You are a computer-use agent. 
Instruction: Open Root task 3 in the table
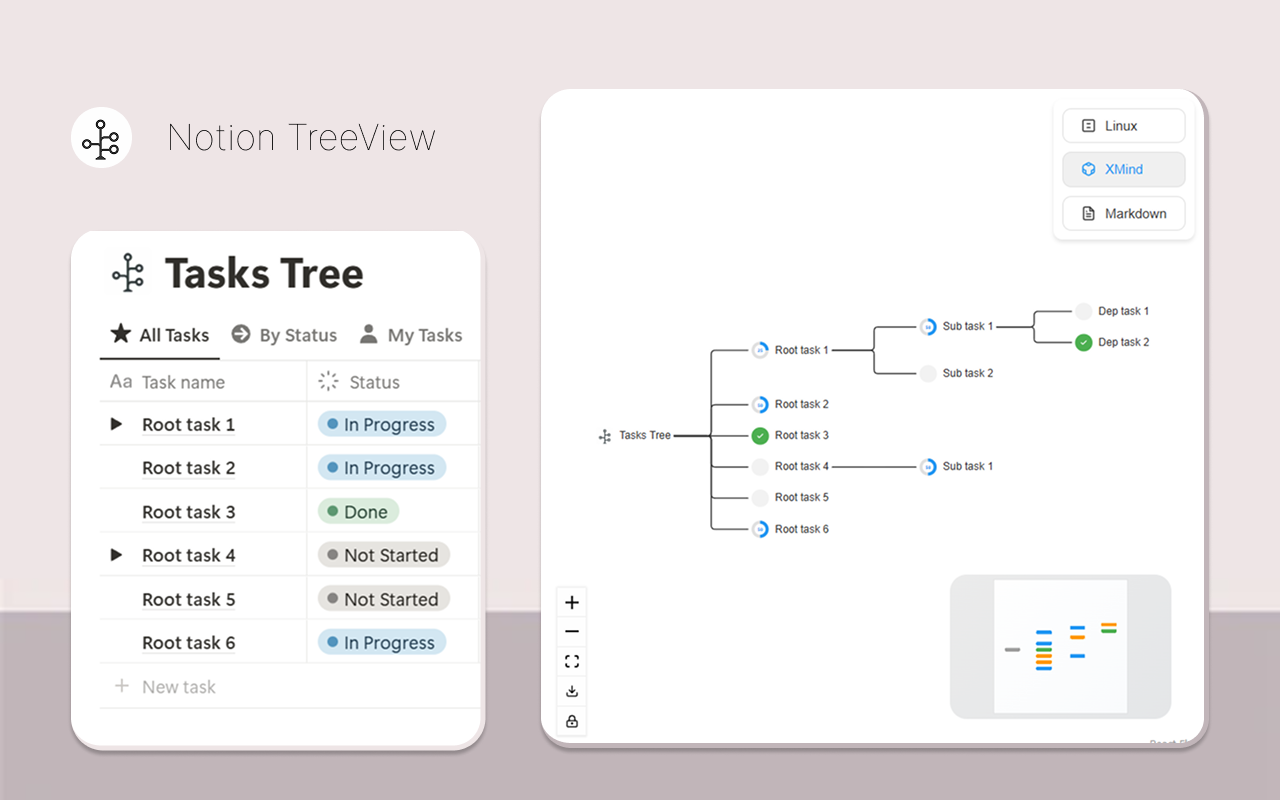tap(188, 512)
